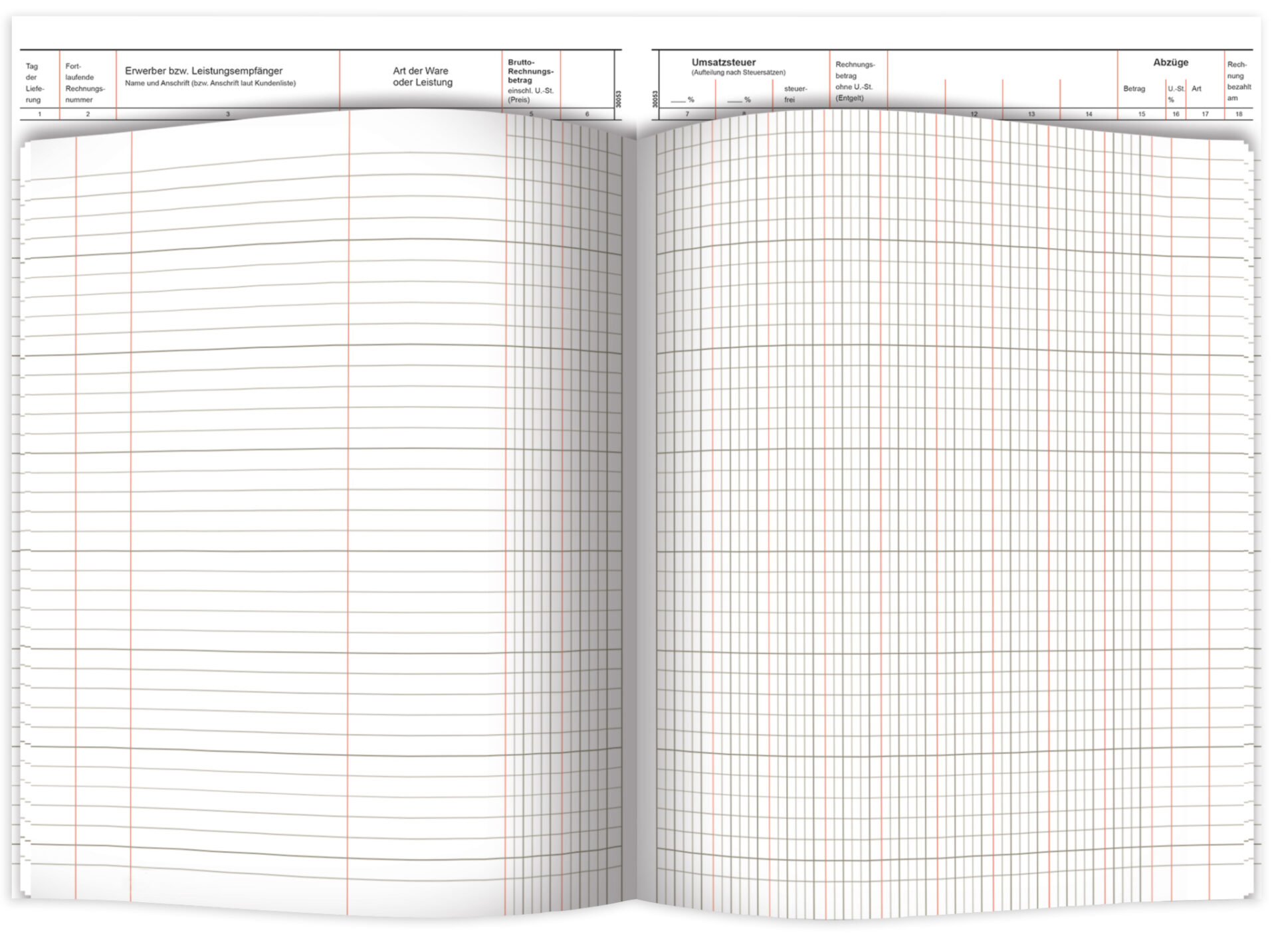
Task: Click the form number 30053 on left page
Action: point(618,99)
